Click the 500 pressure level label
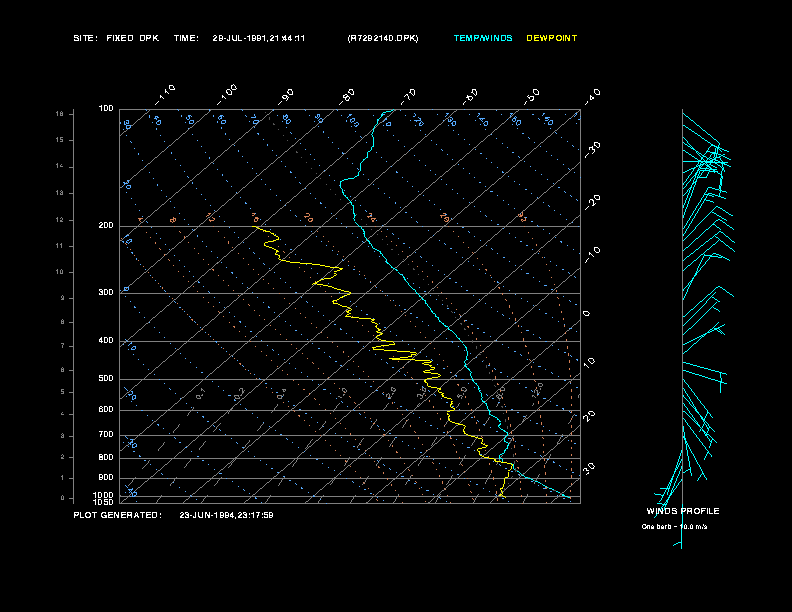792x612 pixels. pos(106,378)
